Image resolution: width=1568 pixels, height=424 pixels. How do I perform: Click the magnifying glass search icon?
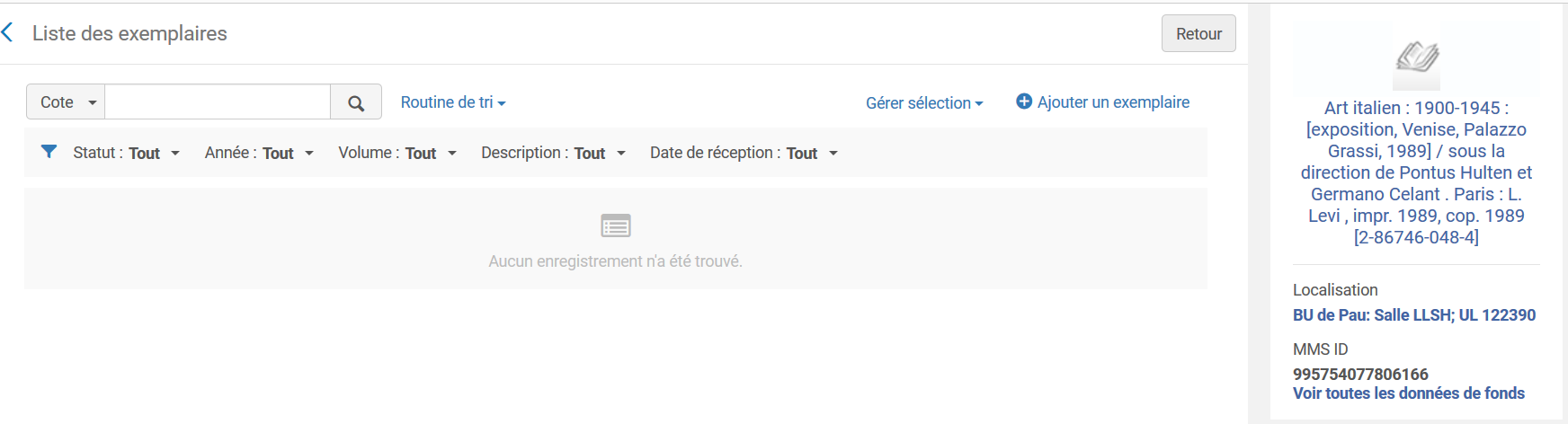(356, 102)
